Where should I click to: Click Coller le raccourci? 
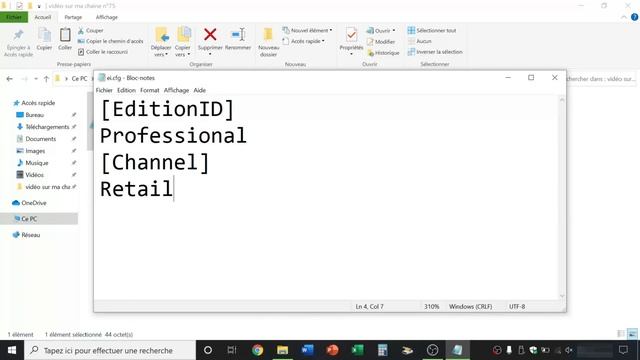click(x=103, y=52)
